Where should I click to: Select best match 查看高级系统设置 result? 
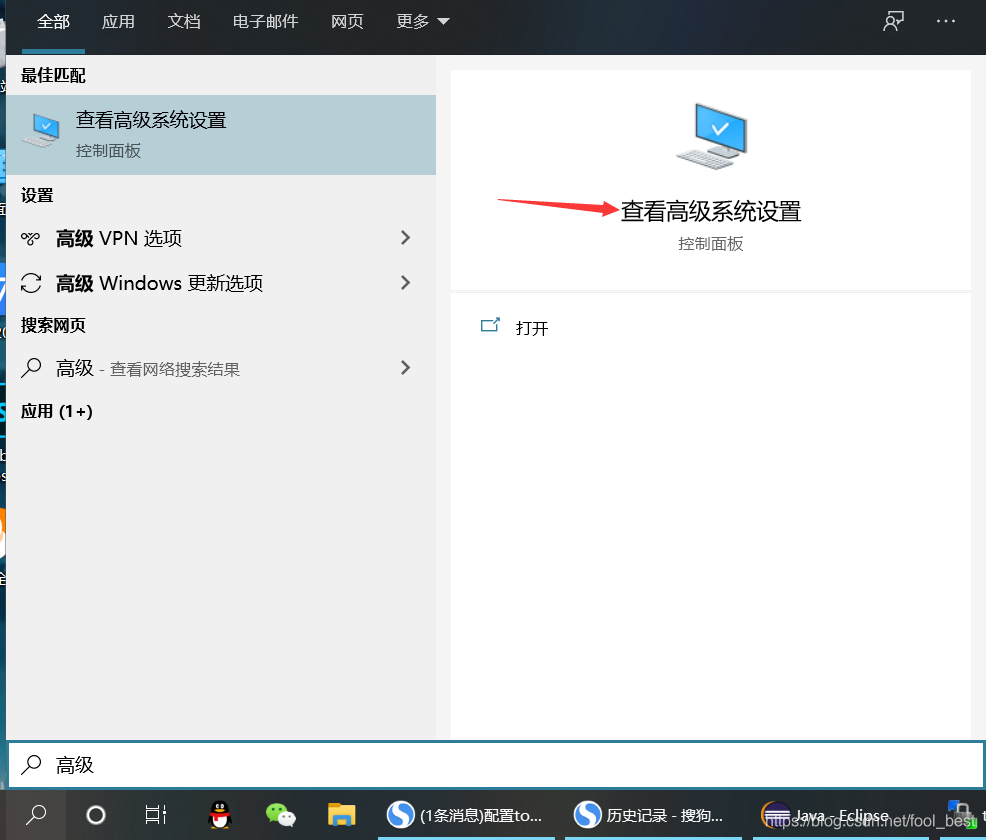(221, 135)
